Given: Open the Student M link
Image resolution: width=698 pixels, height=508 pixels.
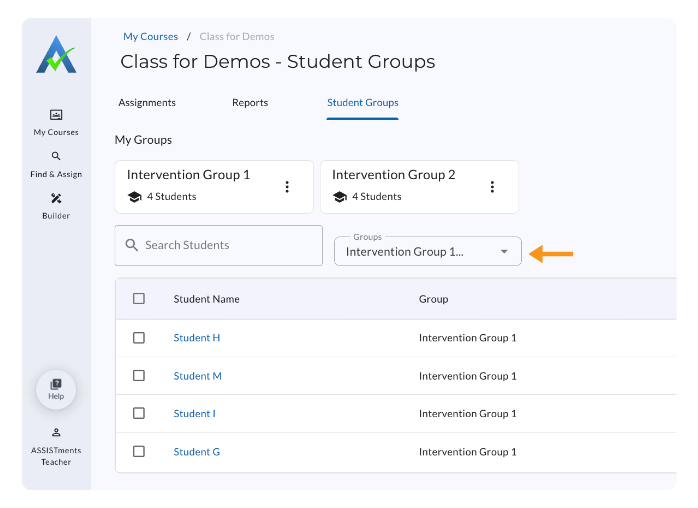Looking at the screenshot, I should (197, 376).
